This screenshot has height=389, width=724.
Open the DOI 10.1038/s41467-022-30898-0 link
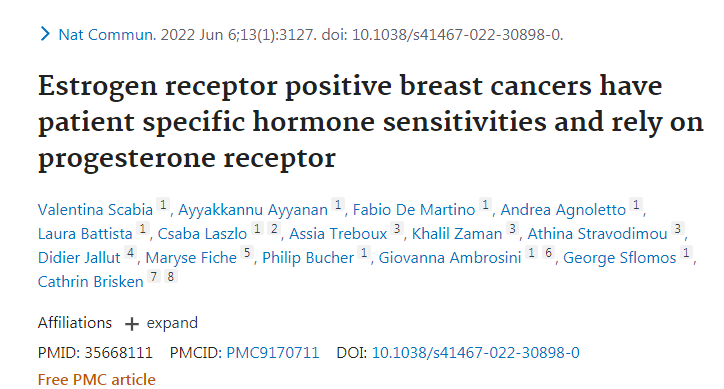click(x=476, y=353)
